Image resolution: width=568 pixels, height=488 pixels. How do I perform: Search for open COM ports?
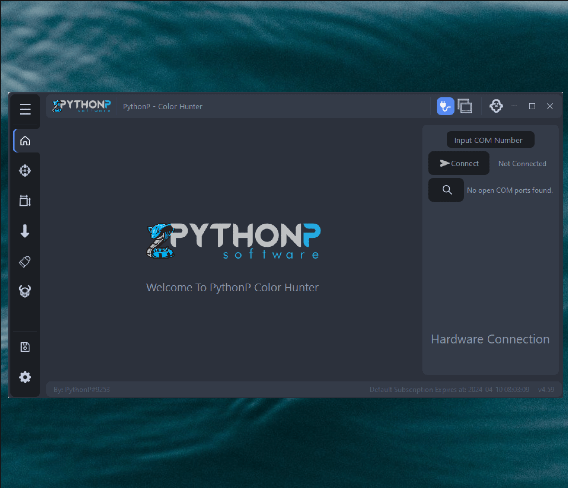point(446,190)
